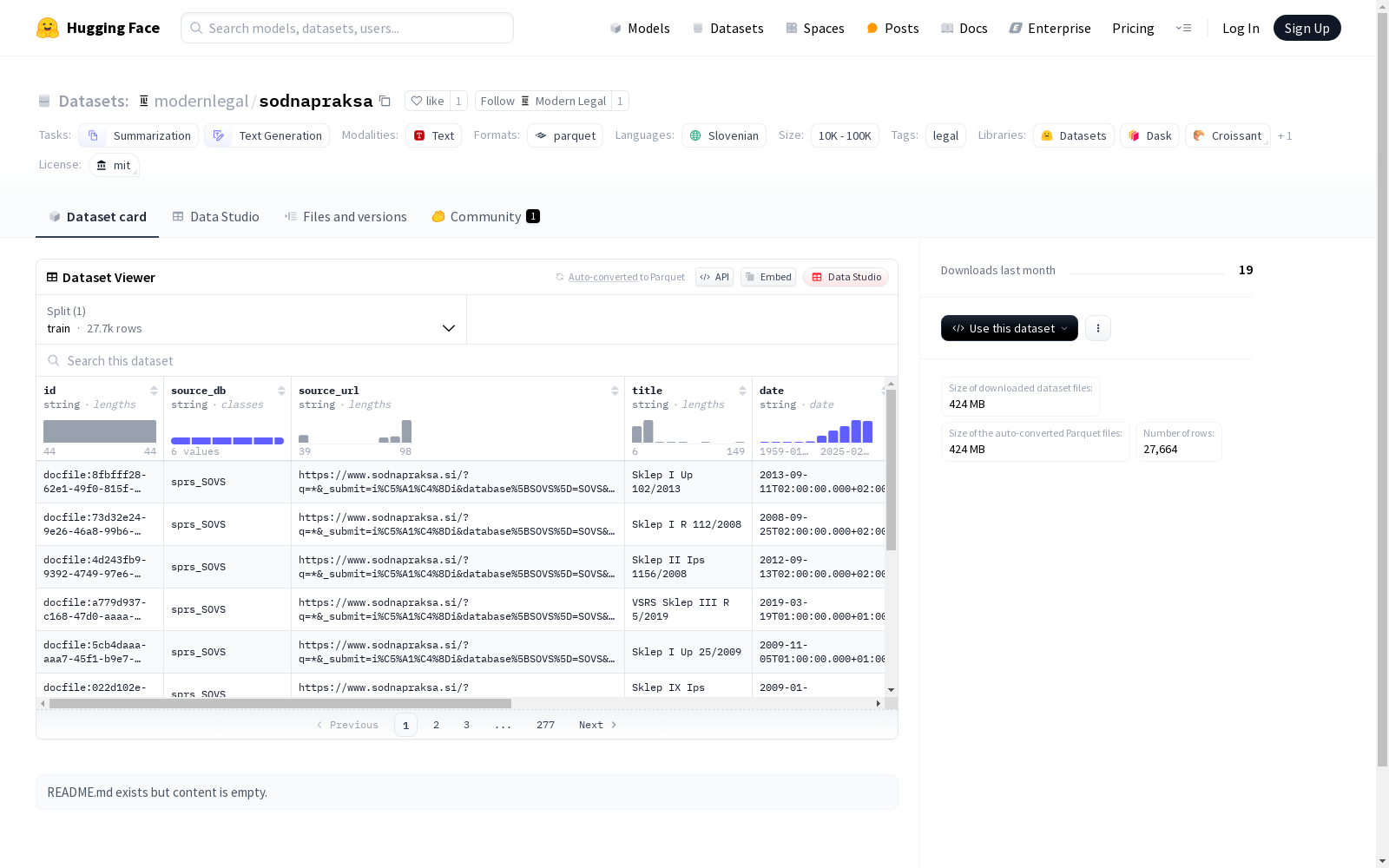Select the parquet format tag
The image size is (1389, 868).
565,135
